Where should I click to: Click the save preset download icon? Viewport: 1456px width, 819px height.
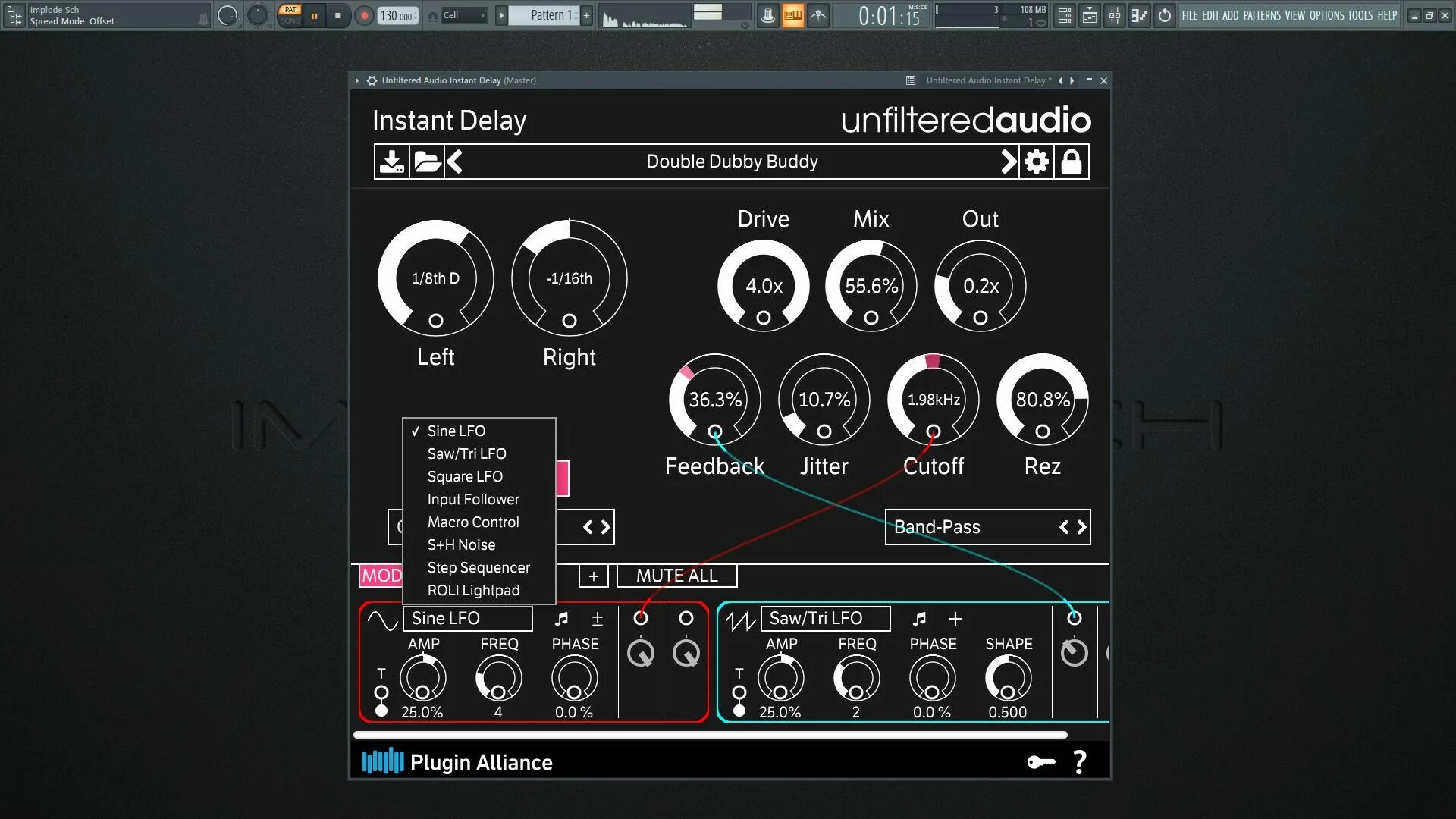click(x=391, y=162)
